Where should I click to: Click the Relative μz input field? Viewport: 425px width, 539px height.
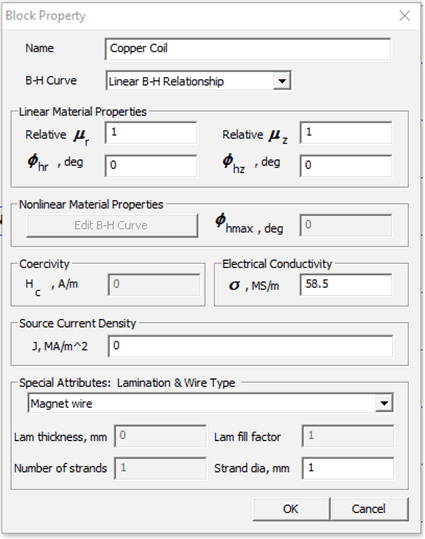click(x=346, y=132)
